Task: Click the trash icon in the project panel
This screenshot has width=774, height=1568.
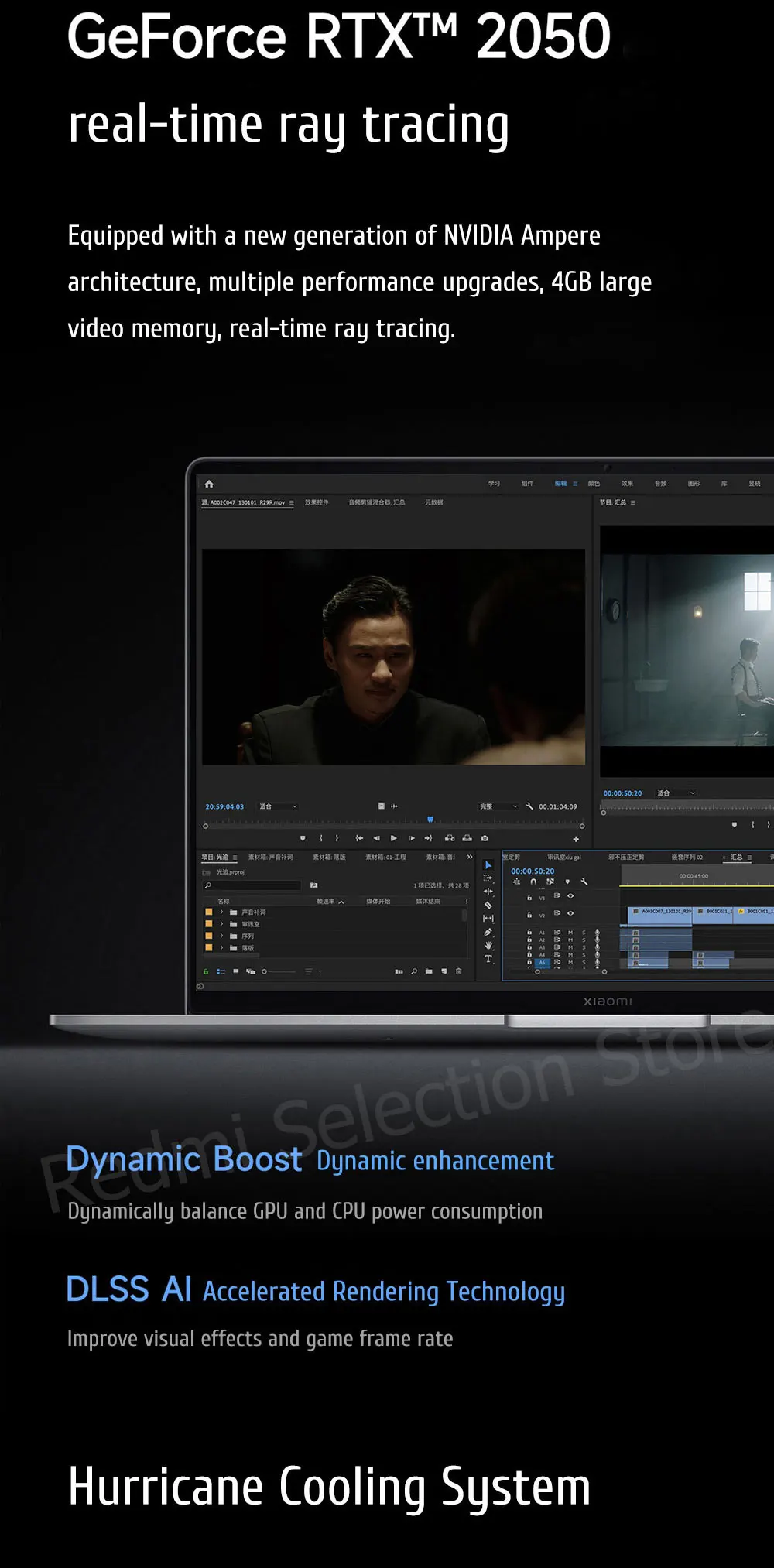Action: [x=459, y=971]
